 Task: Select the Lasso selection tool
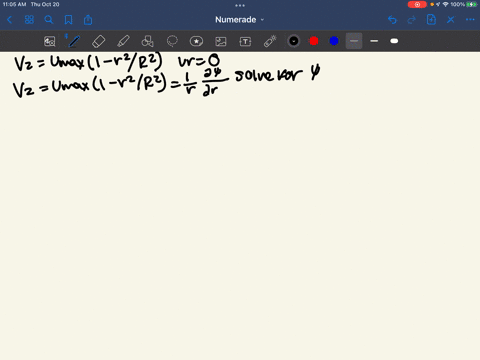click(172, 41)
